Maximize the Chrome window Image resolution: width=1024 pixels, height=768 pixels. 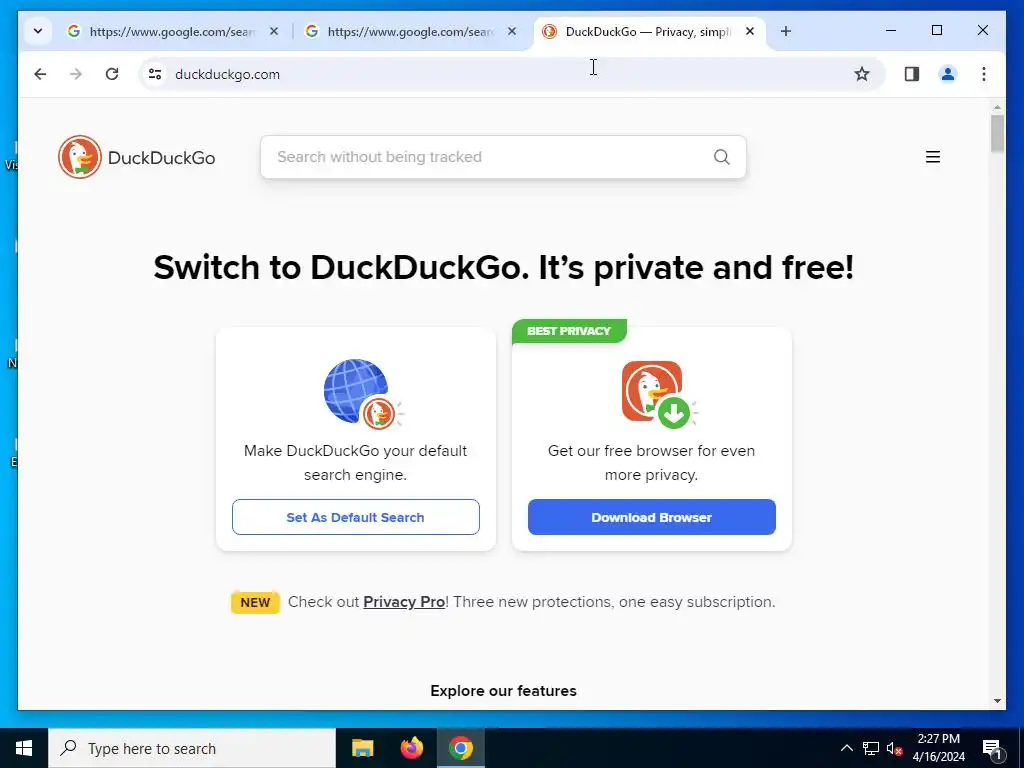(x=937, y=31)
